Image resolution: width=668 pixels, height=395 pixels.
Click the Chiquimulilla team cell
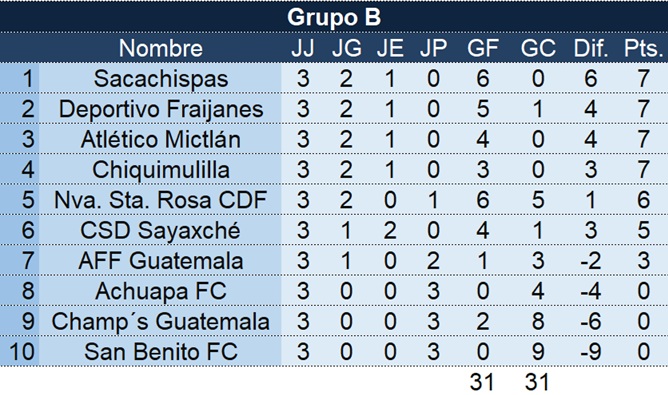click(x=161, y=170)
